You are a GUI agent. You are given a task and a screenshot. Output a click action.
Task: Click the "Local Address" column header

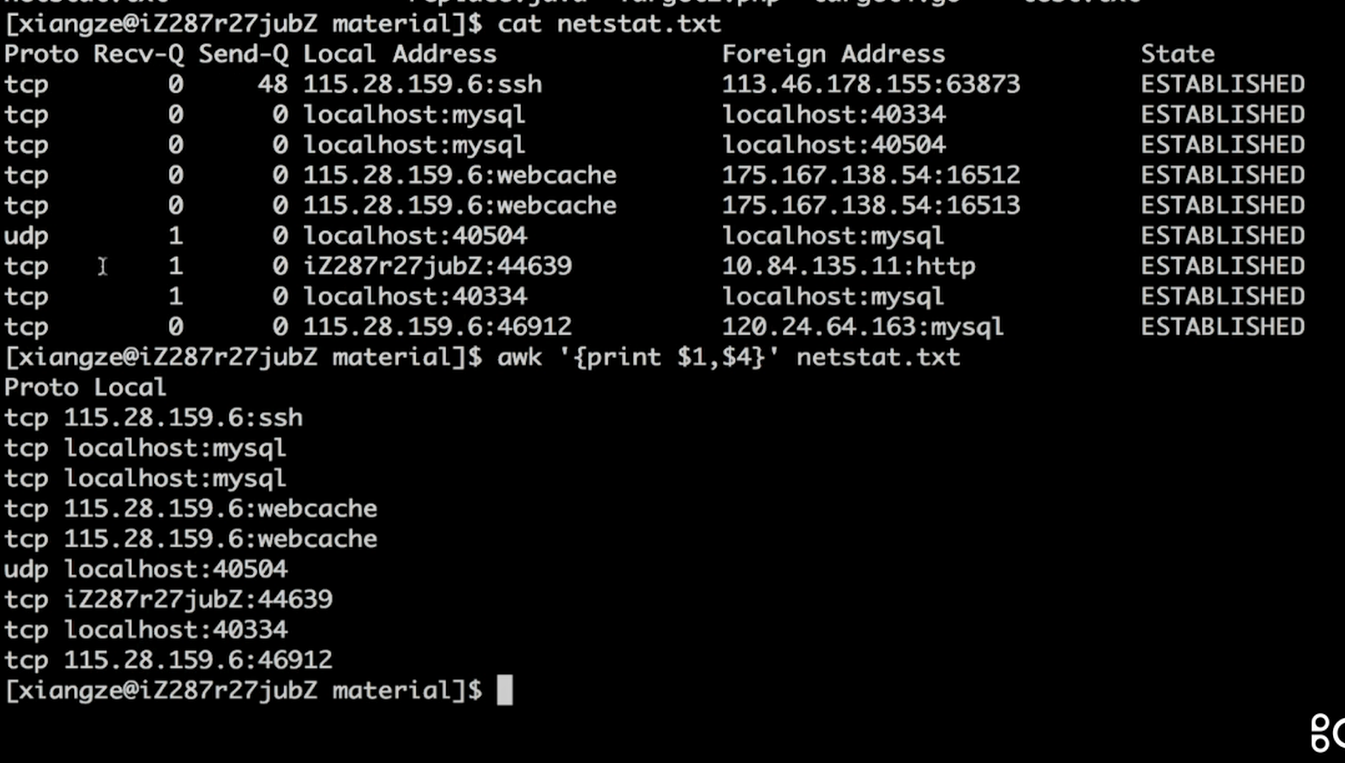click(x=399, y=54)
